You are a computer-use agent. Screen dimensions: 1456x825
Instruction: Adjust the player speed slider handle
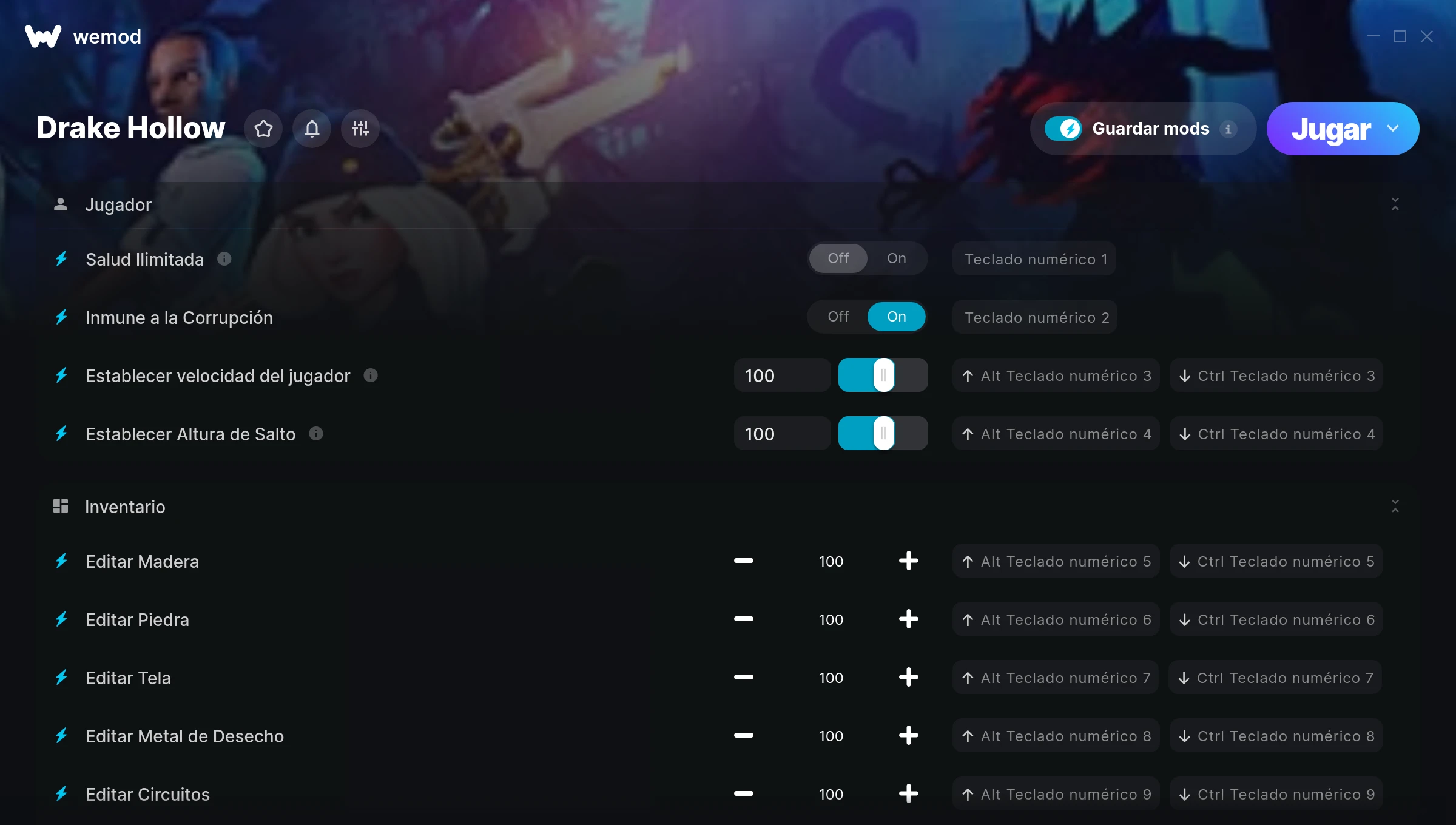[883, 375]
